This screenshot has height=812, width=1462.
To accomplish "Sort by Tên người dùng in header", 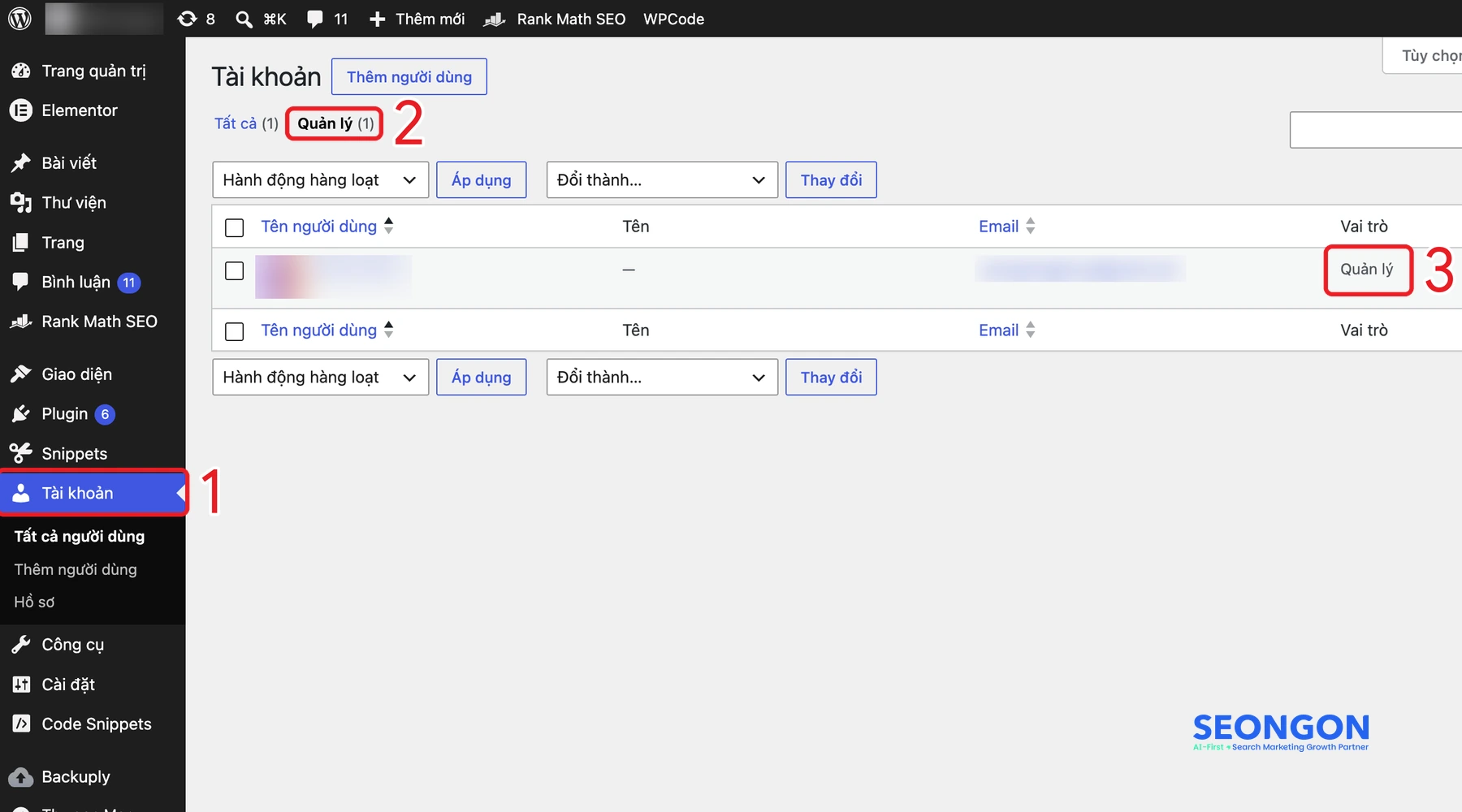I will (327, 227).
